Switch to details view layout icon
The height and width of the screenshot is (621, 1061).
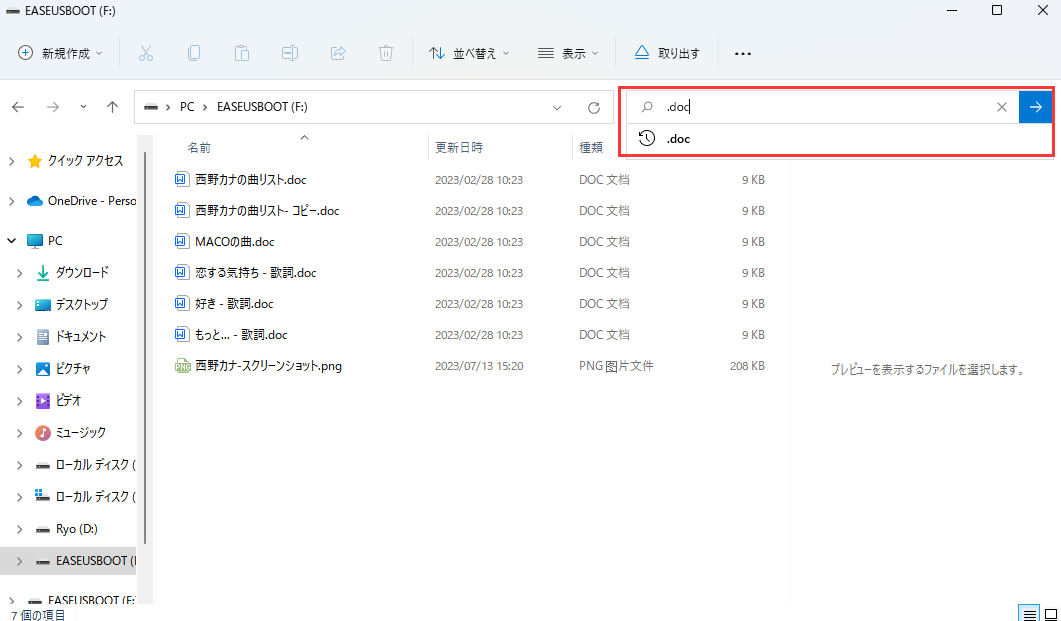[1027, 613]
